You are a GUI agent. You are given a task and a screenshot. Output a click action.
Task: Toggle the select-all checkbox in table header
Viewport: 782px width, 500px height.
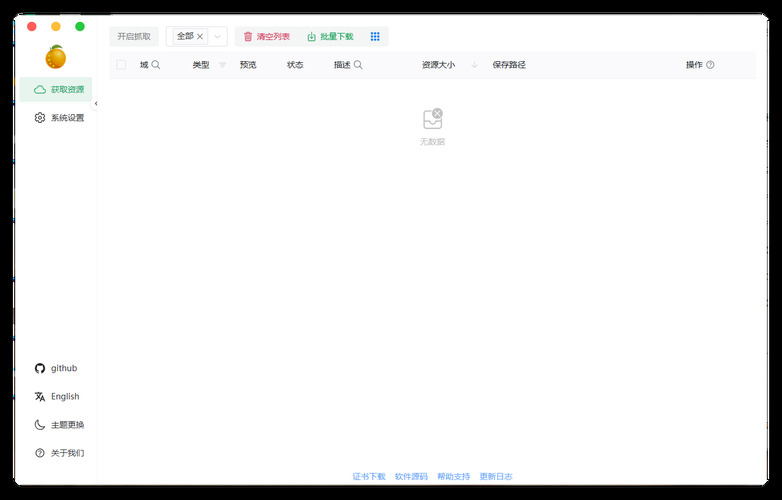(x=121, y=65)
